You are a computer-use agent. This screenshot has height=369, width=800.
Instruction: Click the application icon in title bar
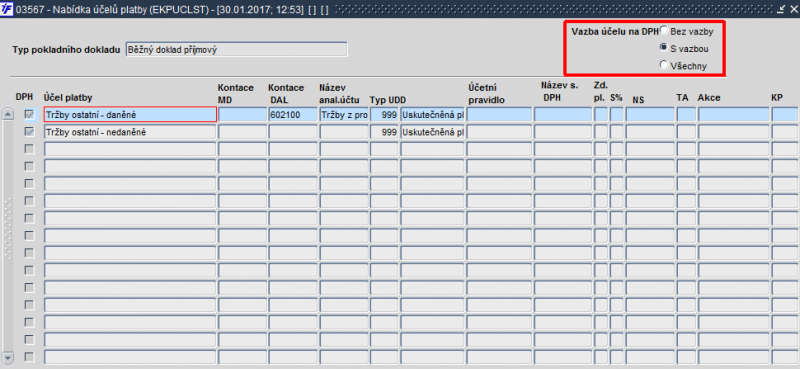coord(7,9)
